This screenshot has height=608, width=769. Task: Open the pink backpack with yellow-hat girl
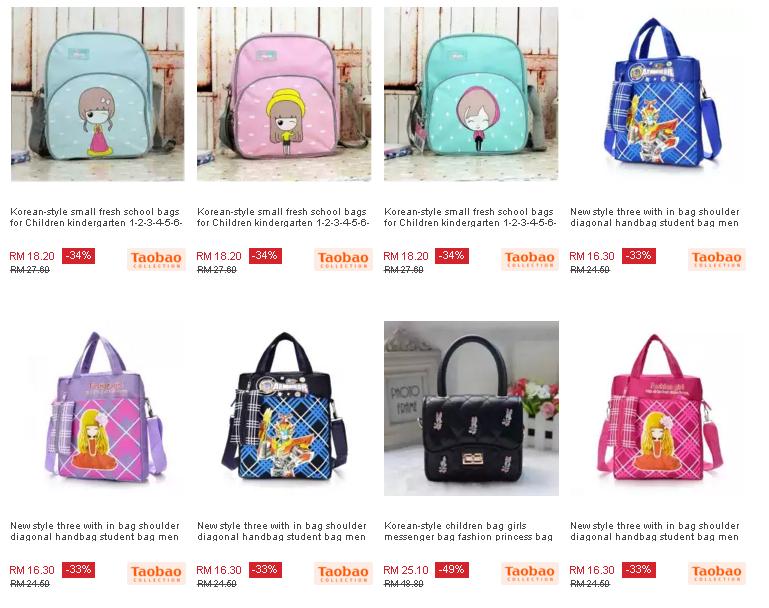284,94
